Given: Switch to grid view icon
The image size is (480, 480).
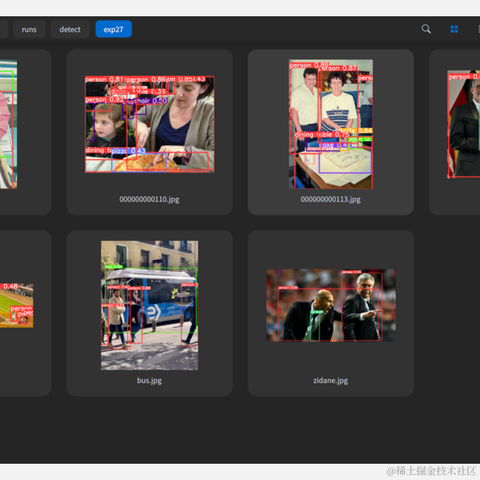Looking at the screenshot, I should [454, 29].
